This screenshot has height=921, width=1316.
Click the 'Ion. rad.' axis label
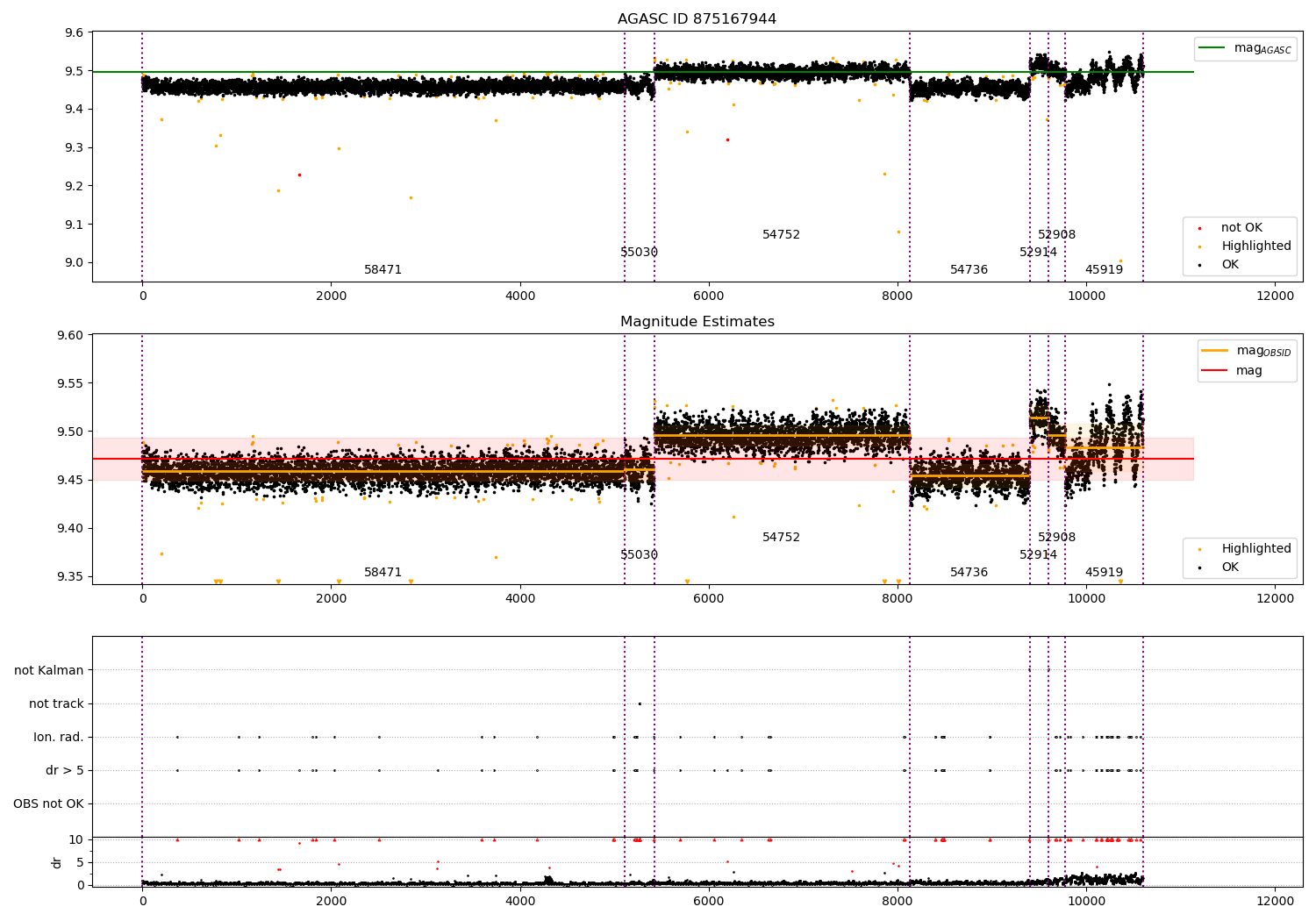(59, 737)
